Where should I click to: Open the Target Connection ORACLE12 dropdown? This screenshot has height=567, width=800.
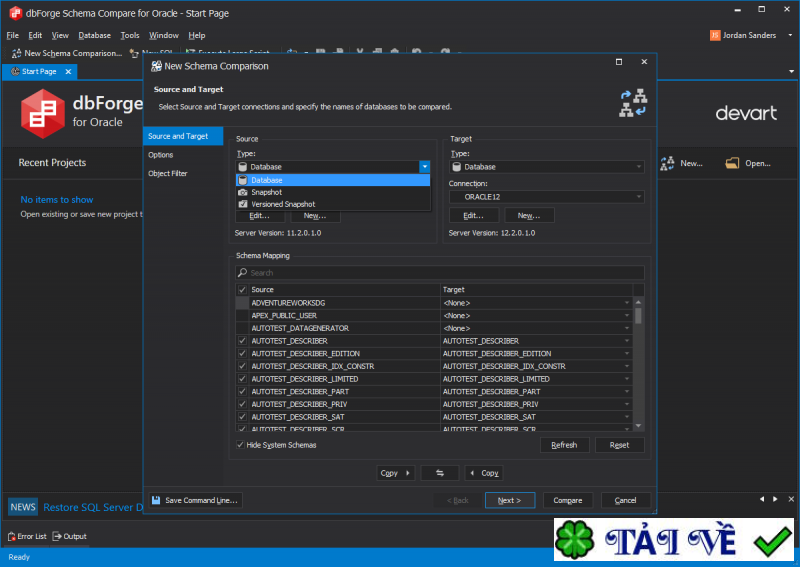[638, 198]
